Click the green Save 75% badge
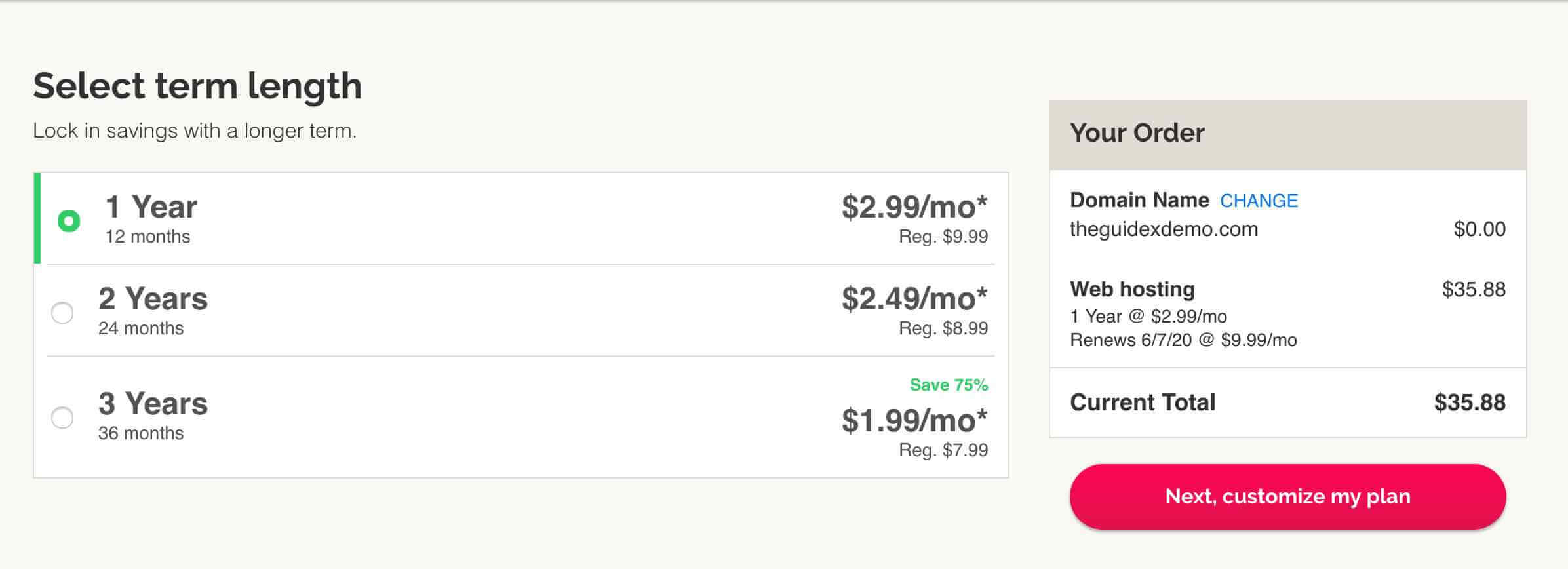This screenshot has height=569, width=1568. (949, 385)
